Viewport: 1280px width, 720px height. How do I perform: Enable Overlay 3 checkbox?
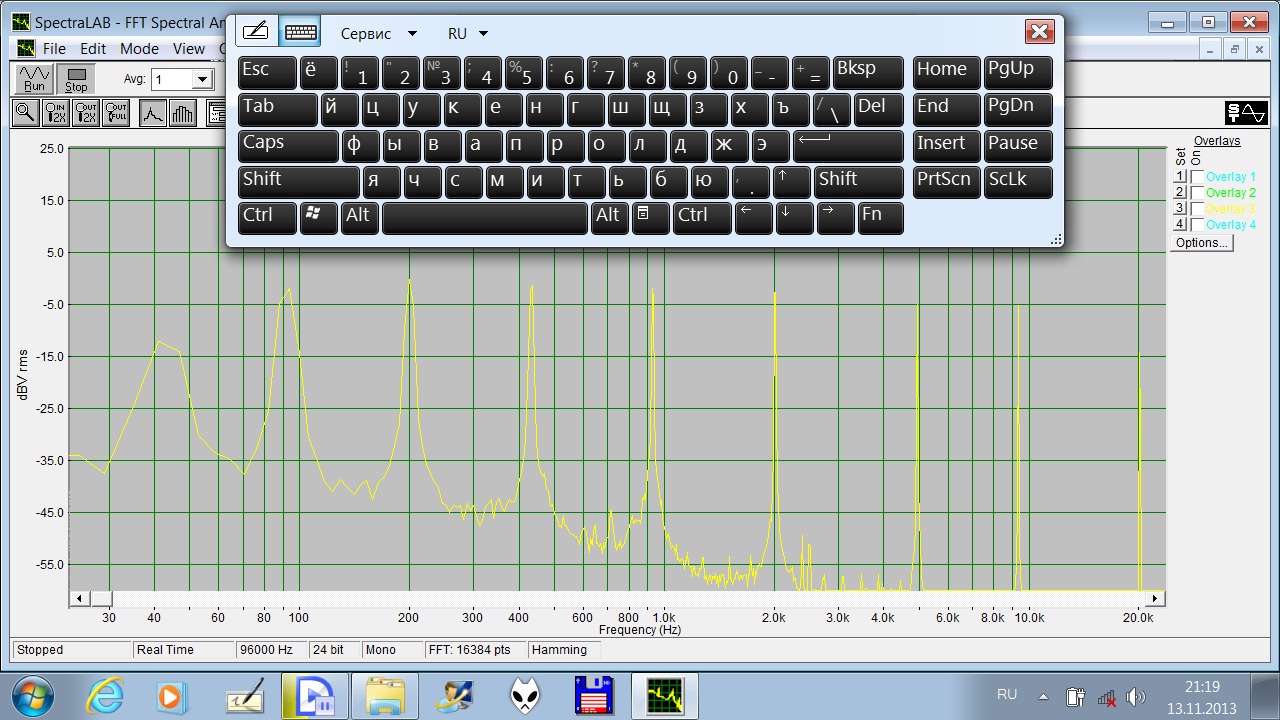pyautogui.click(x=1197, y=209)
